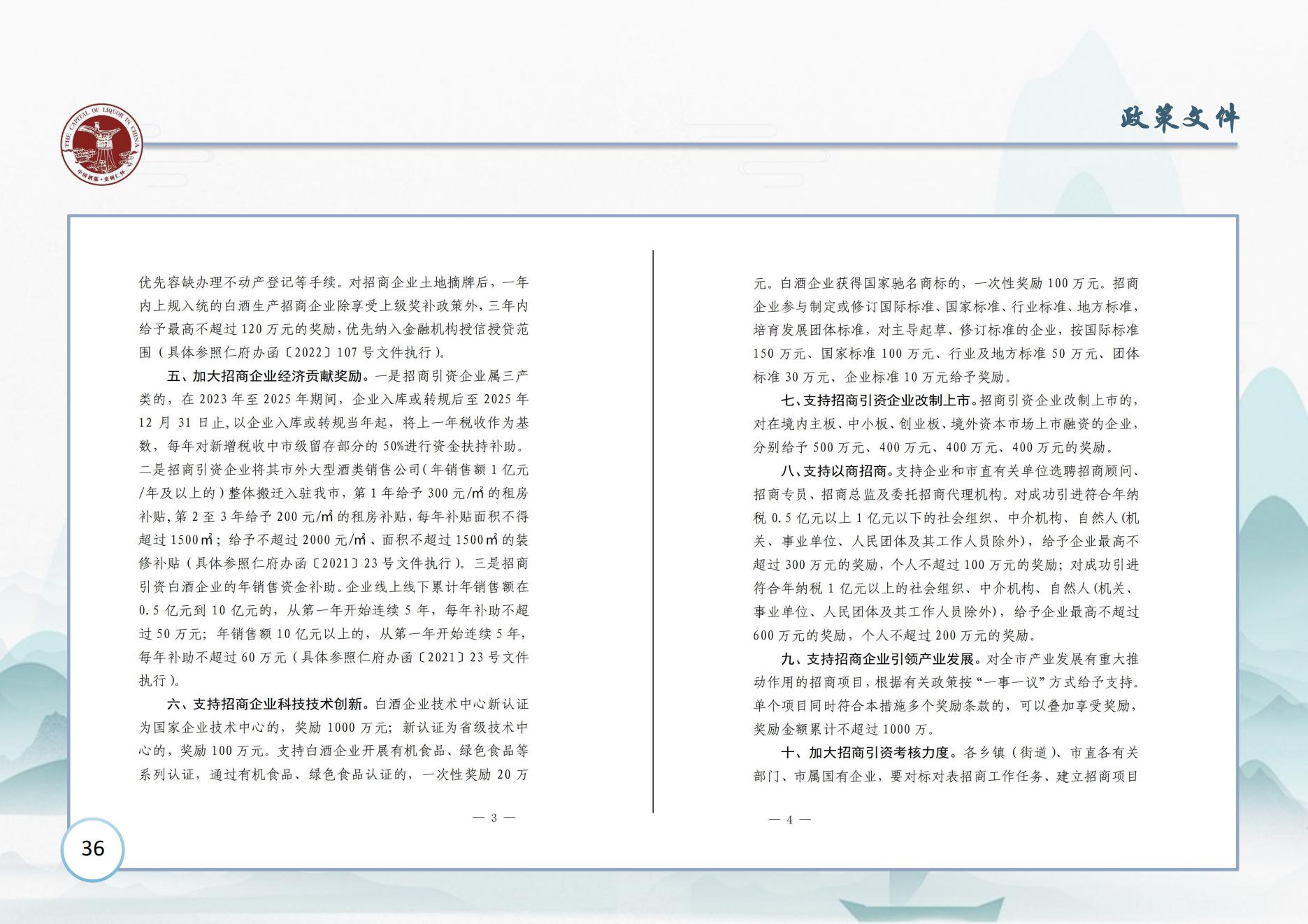Click heading 六、支持招商企业科技技术创新
1308x924 pixels.
pos(264,704)
